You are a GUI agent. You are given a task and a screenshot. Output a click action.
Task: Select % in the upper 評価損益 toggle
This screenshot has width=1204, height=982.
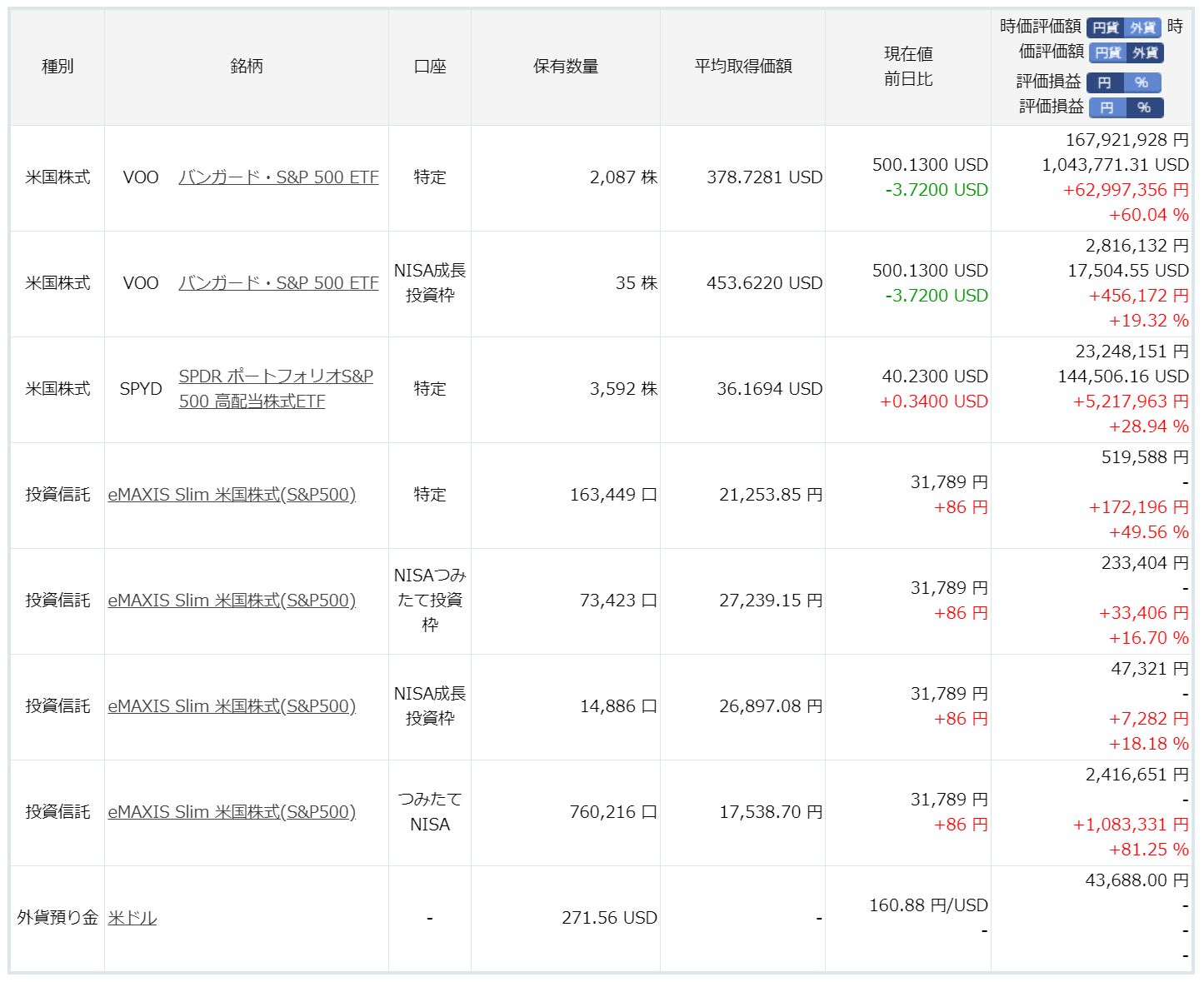coord(1142,82)
